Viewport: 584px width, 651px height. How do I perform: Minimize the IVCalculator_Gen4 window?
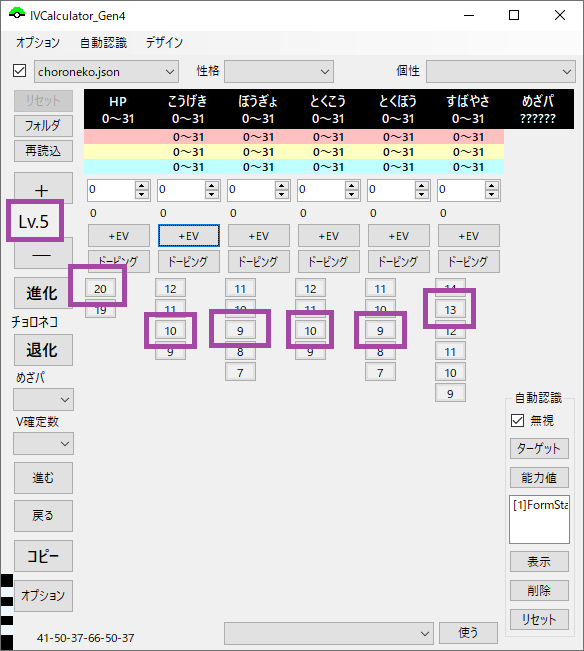point(469,15)
